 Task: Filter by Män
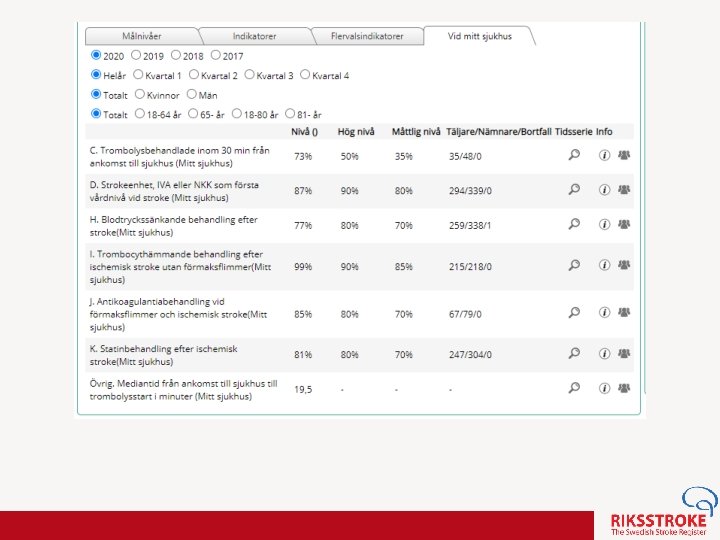point(192,94)
